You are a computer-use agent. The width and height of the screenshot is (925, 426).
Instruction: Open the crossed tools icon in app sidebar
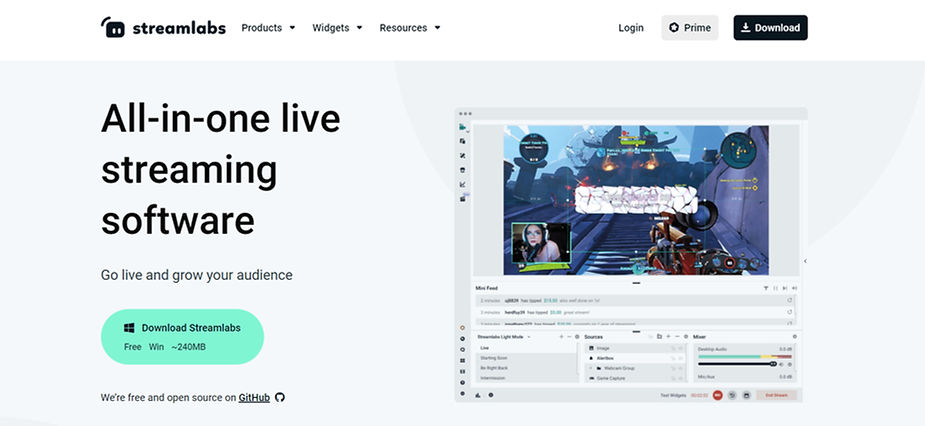click(x=462, y=156)
